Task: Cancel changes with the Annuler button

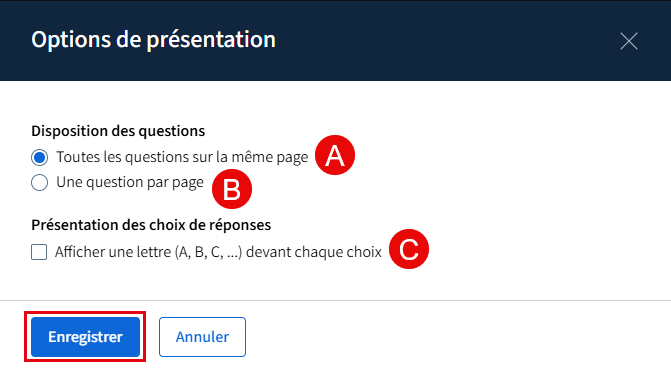Action: (202, 337)
